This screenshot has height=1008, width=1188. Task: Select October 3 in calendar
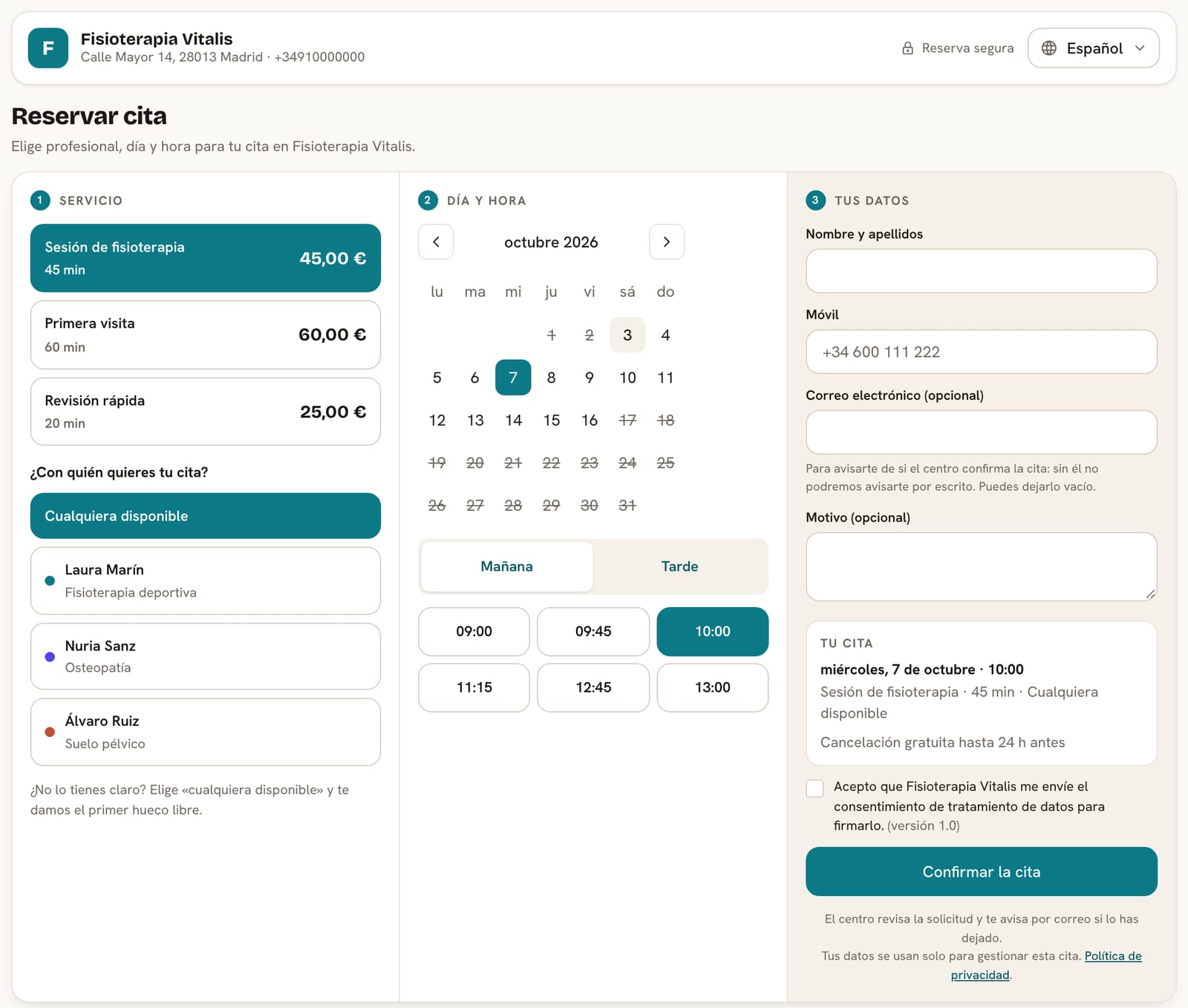tap(627, 335)
